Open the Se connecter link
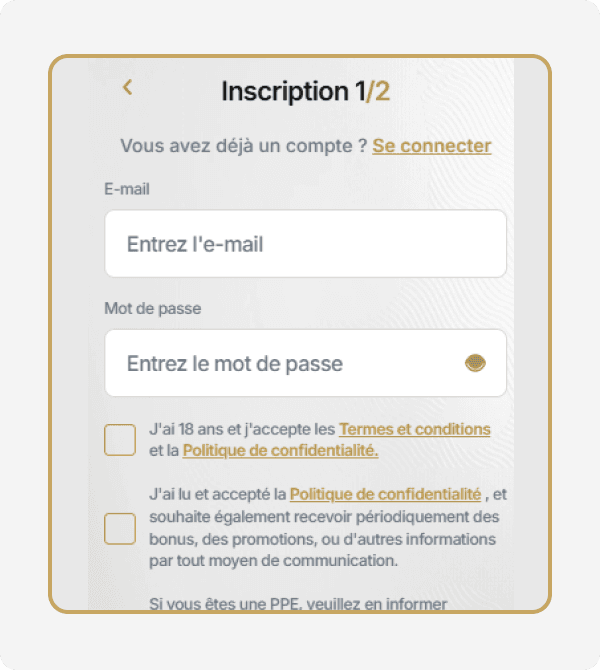Image resolution: width=600 pixels, height=670 pixels. [431, 146]
